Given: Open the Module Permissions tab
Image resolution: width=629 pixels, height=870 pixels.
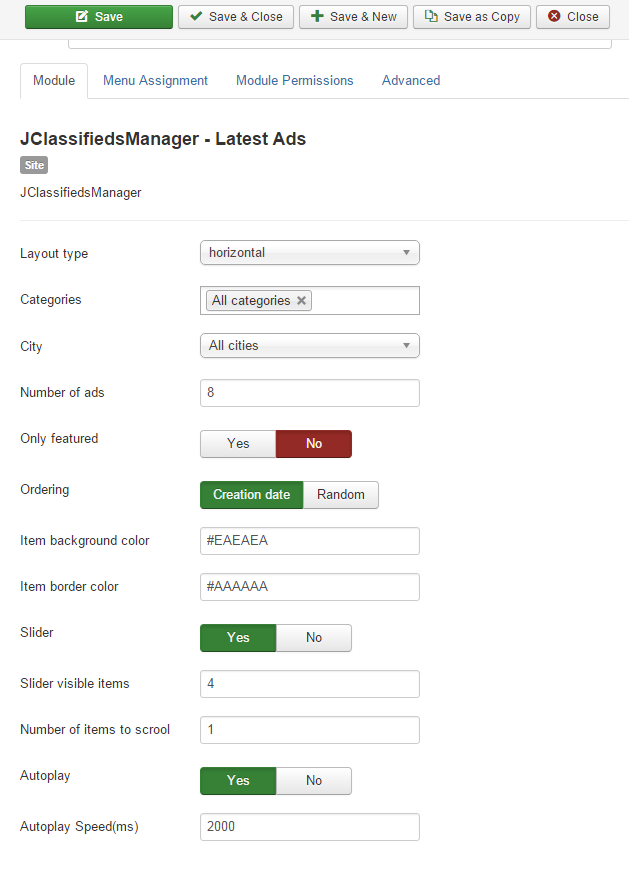Looking at the screenshot, I should [x=295, y=81].
